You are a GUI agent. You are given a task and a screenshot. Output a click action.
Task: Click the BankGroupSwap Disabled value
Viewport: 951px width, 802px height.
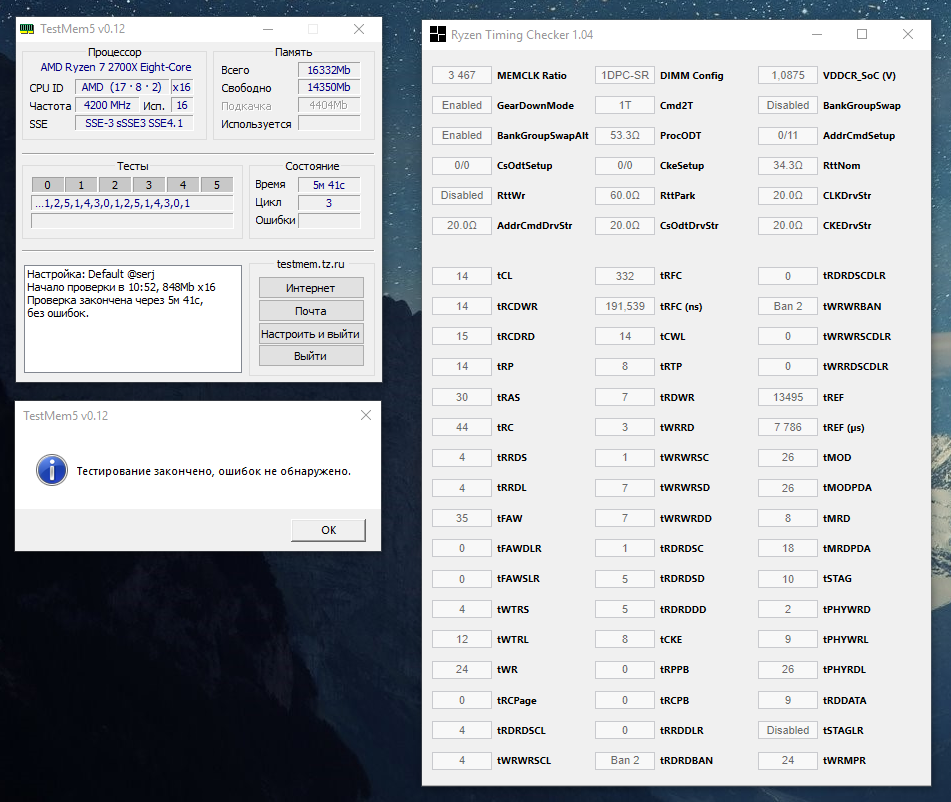tap(788, 106)
